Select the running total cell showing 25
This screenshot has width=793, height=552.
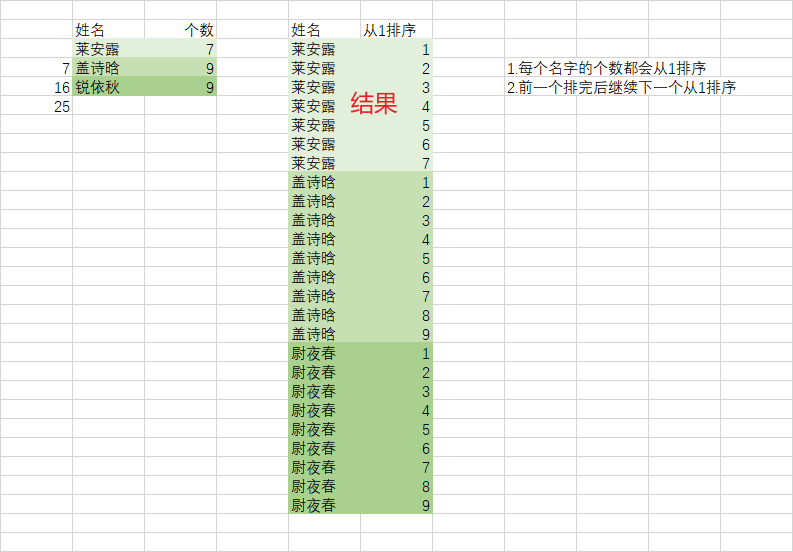click(x=36, y=106)
